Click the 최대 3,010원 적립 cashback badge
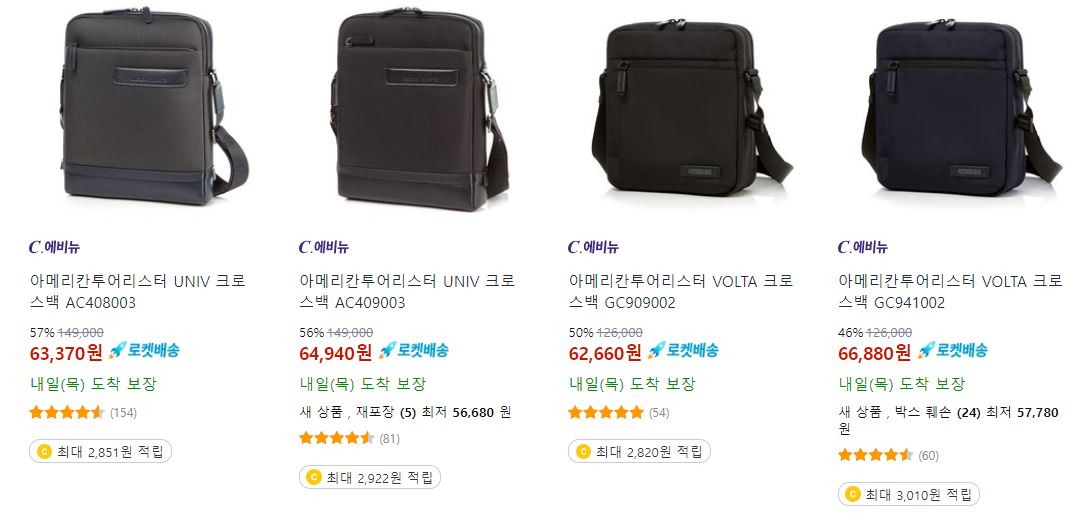The height and width of the screenshot is (521, 1082). point(909,494)
